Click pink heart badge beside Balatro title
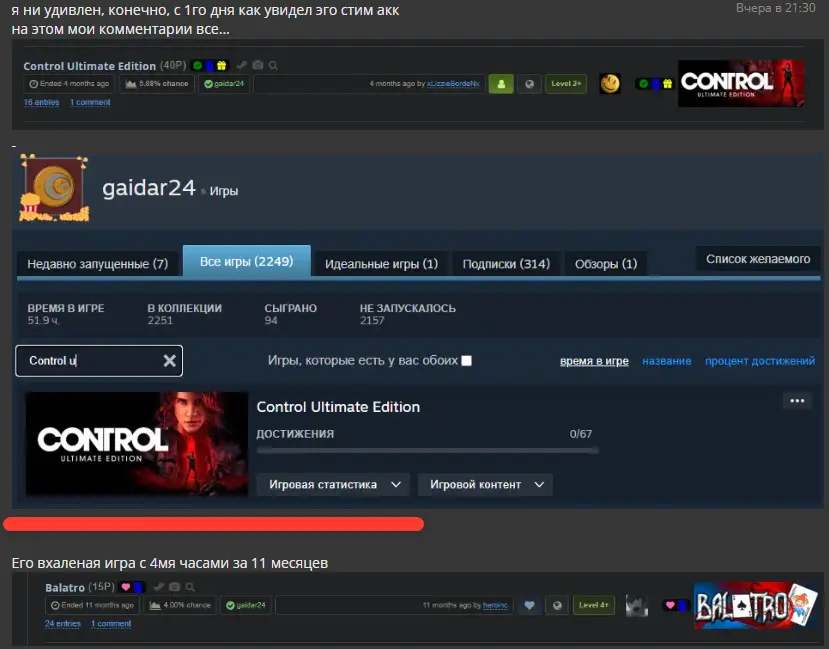This screenshot has width=829, height=649. [126, 587]
